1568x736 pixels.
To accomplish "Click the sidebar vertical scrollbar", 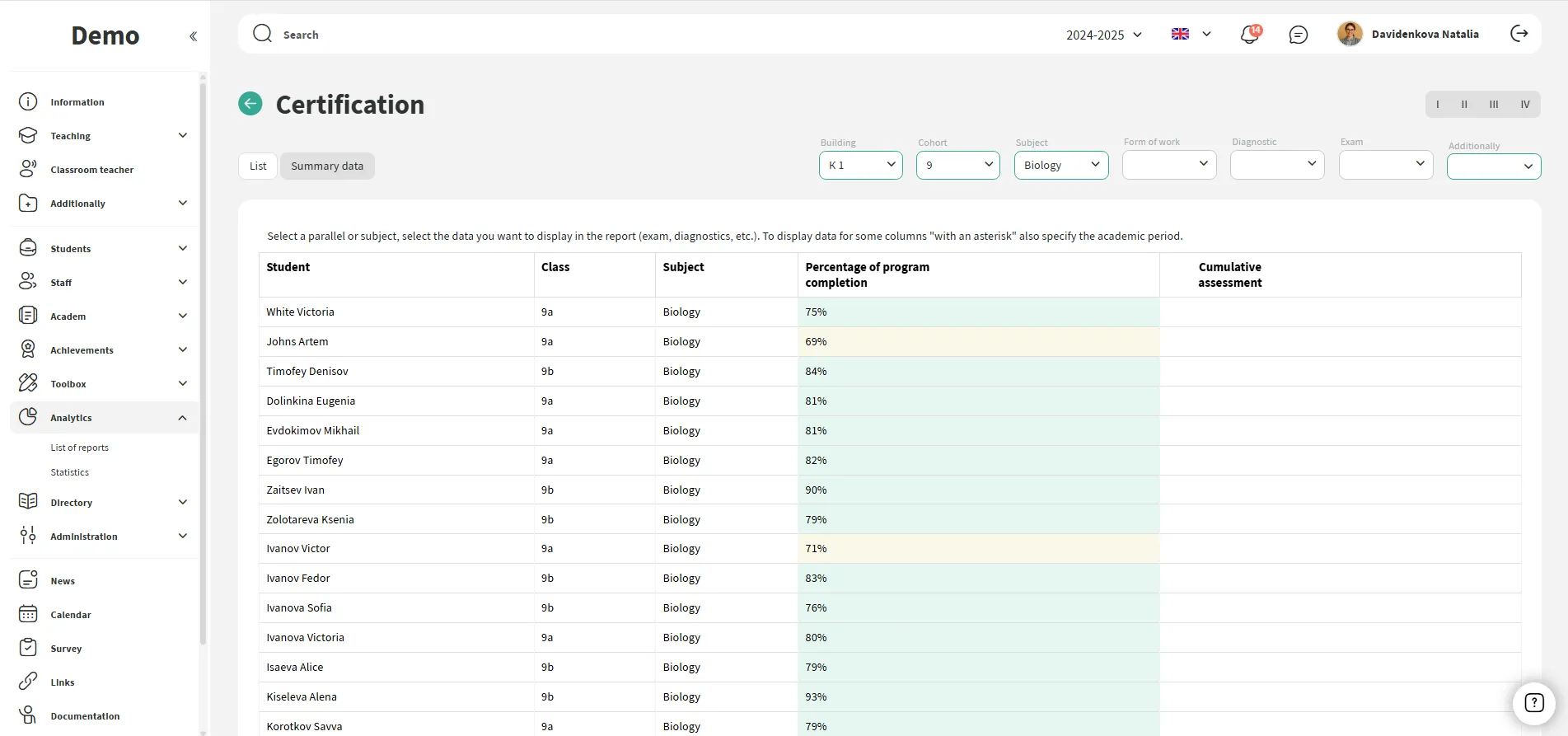I will (203, 363).
